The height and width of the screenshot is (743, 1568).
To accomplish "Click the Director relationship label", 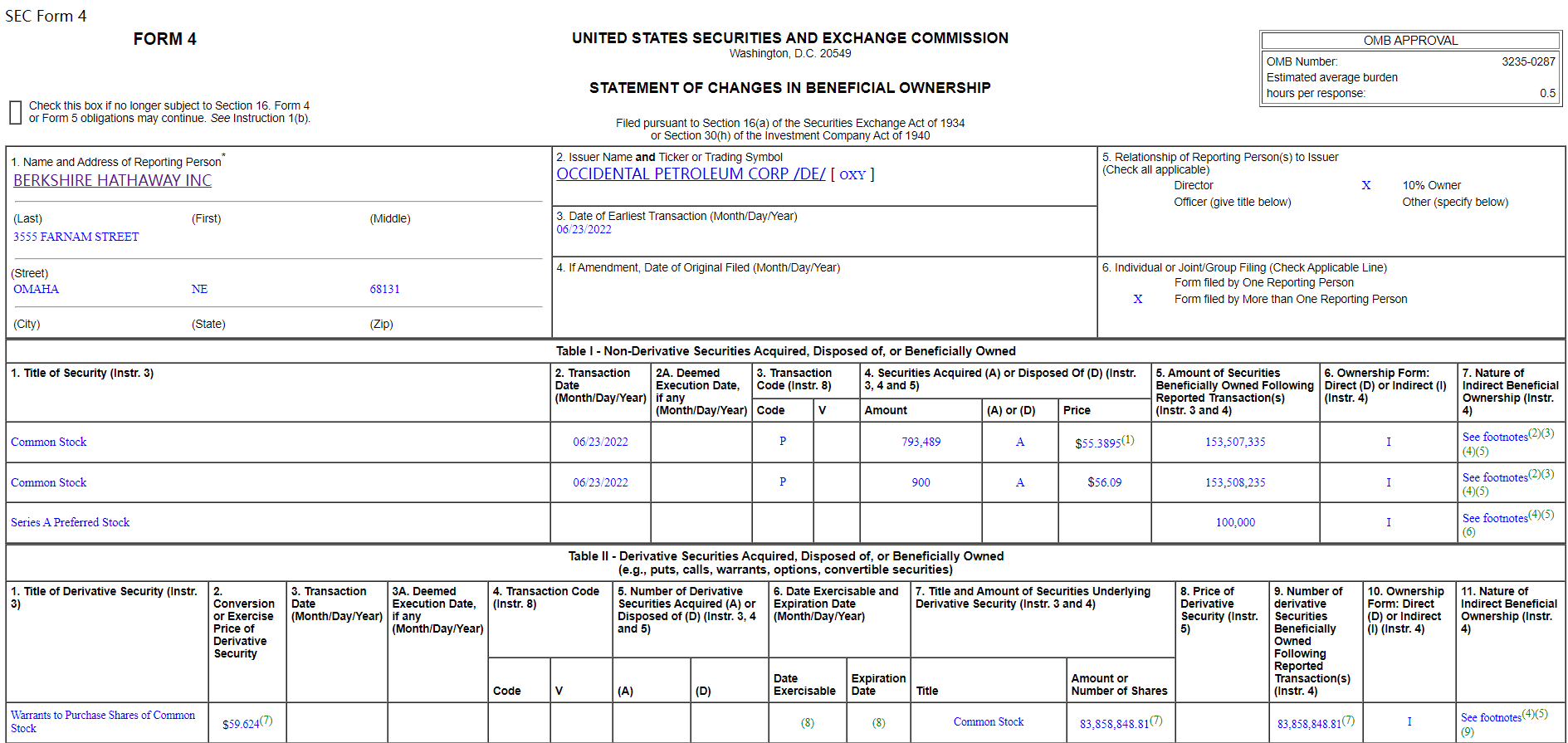I will (x=1193, y=185).
